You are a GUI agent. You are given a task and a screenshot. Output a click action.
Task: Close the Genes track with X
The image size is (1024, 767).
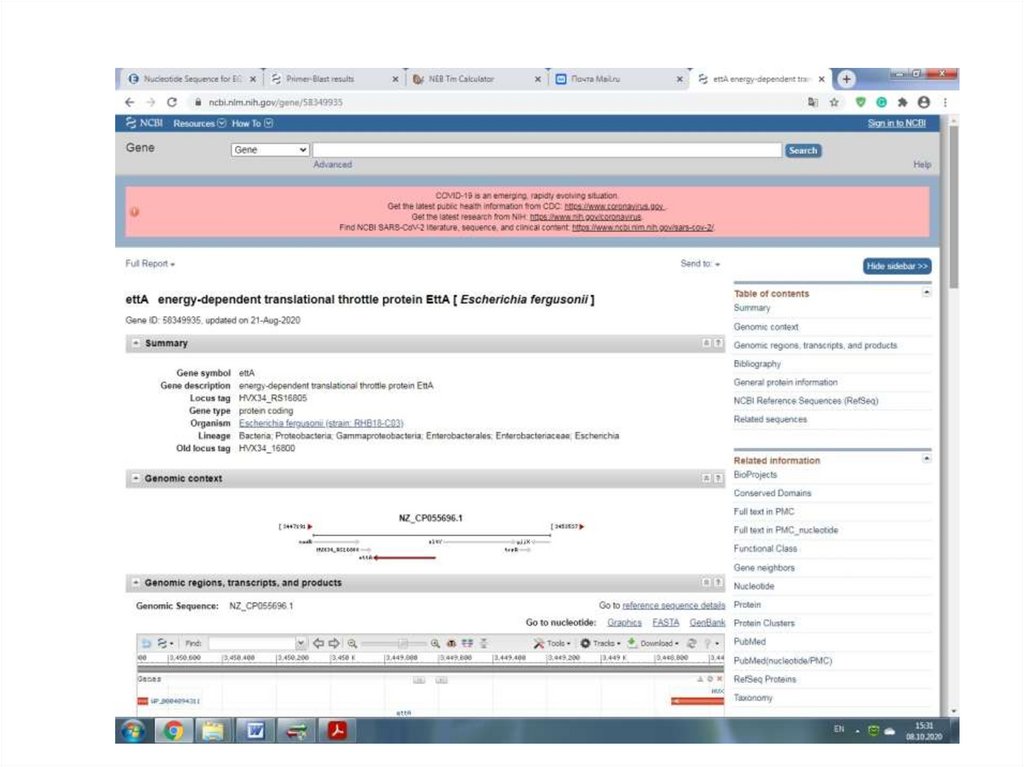[x=720, y=679]
